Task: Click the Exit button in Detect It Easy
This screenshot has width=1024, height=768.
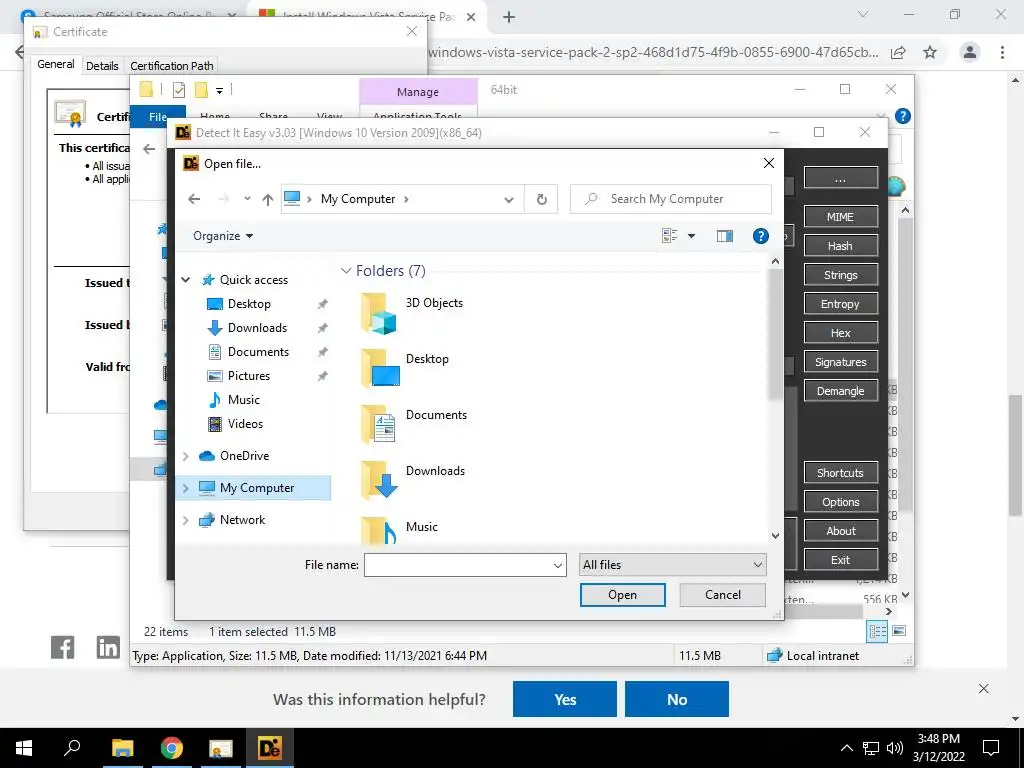Action: pyautogui.click(x=840, y=560)
